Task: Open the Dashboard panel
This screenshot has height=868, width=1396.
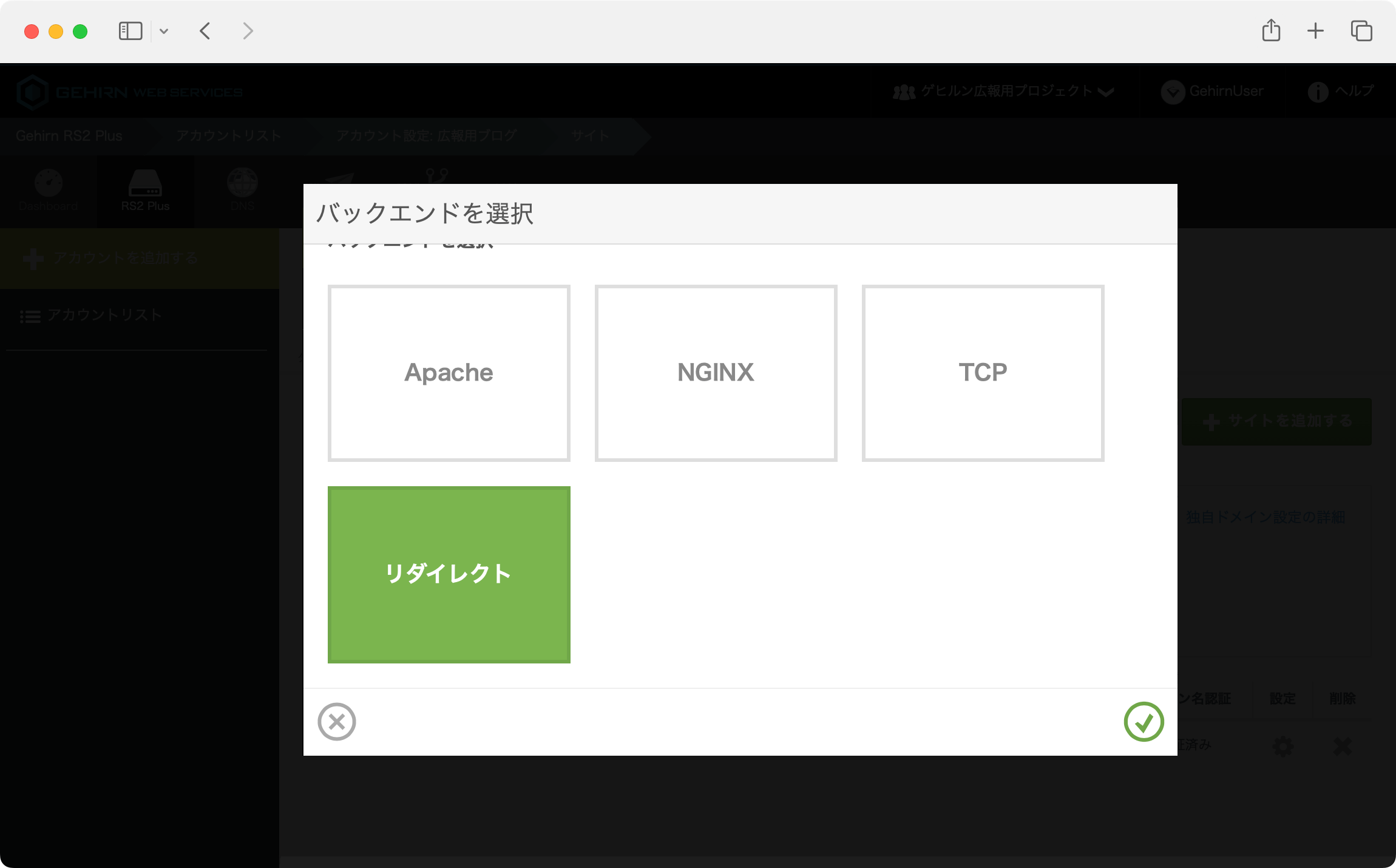Action: tap(48, 191)
